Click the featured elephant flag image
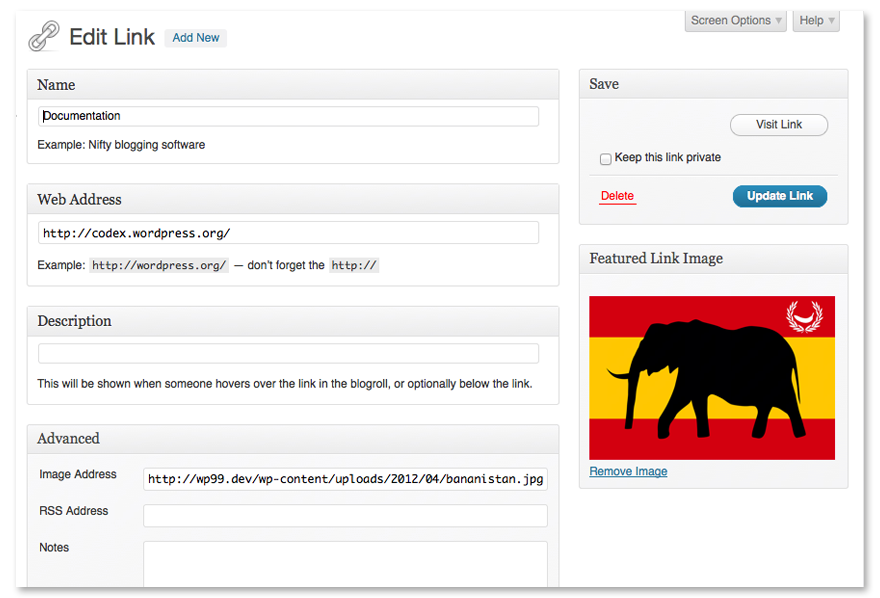The width and height of the screenshot is (880, 598). tap(712, 378)
